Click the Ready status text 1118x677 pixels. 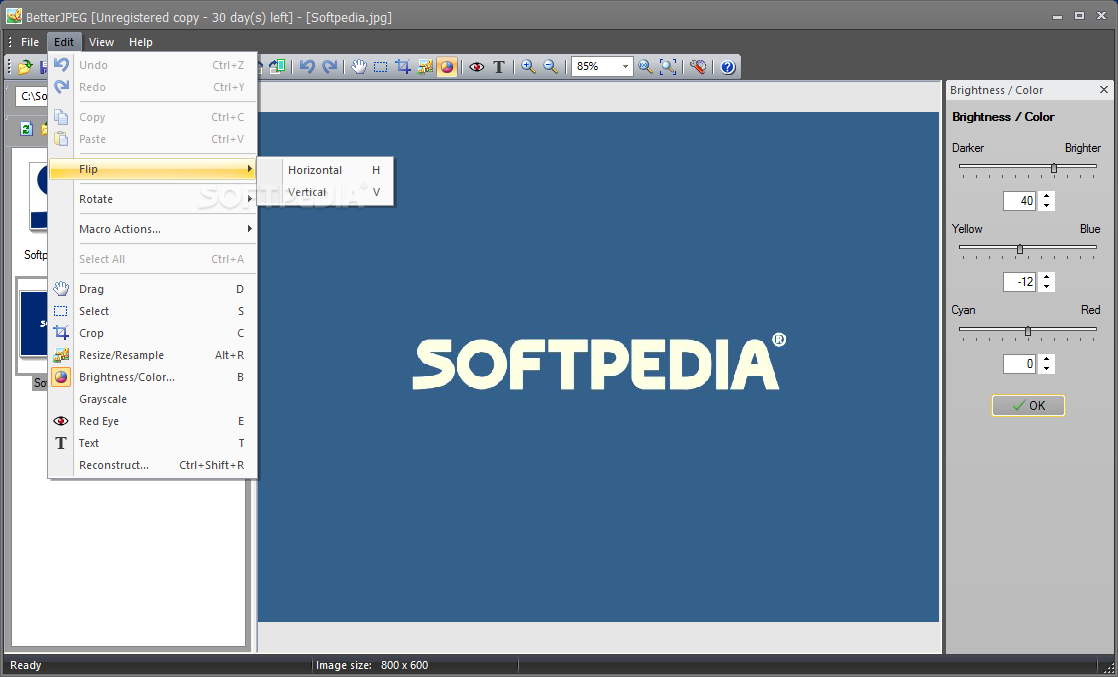point(26,665)
